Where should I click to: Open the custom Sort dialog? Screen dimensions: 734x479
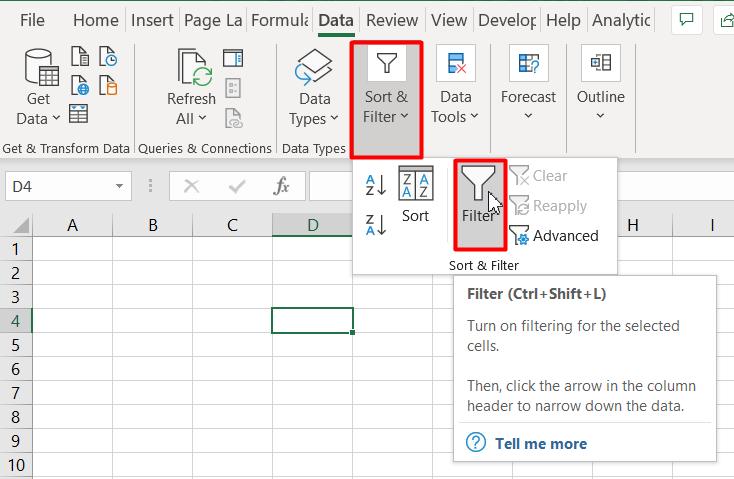tap(415, 195)
